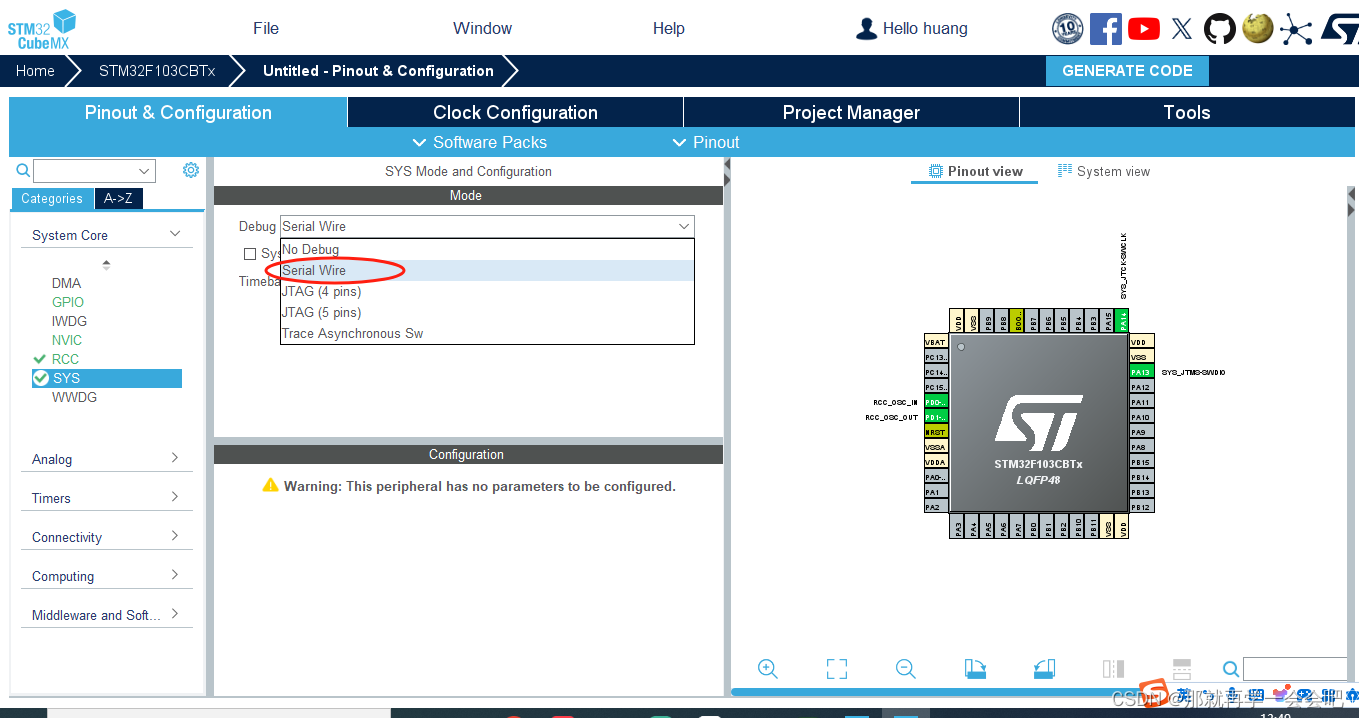Image resolution: width=1359 pixels, height=718 pixels.
Task: Choose Serial Wire option
Action: (x=487, y=270)
